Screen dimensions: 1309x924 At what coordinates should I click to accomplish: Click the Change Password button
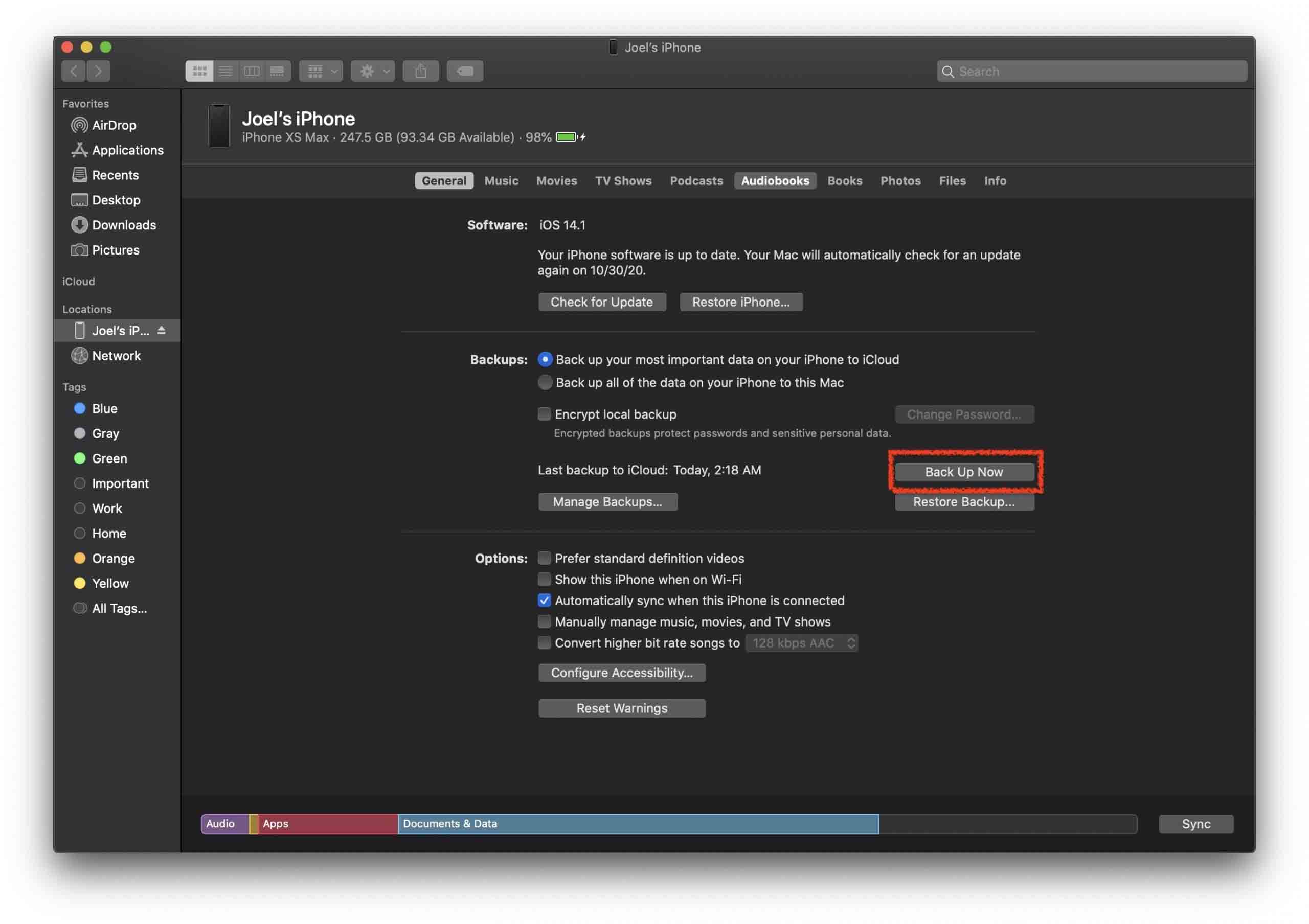pos(964,414)
